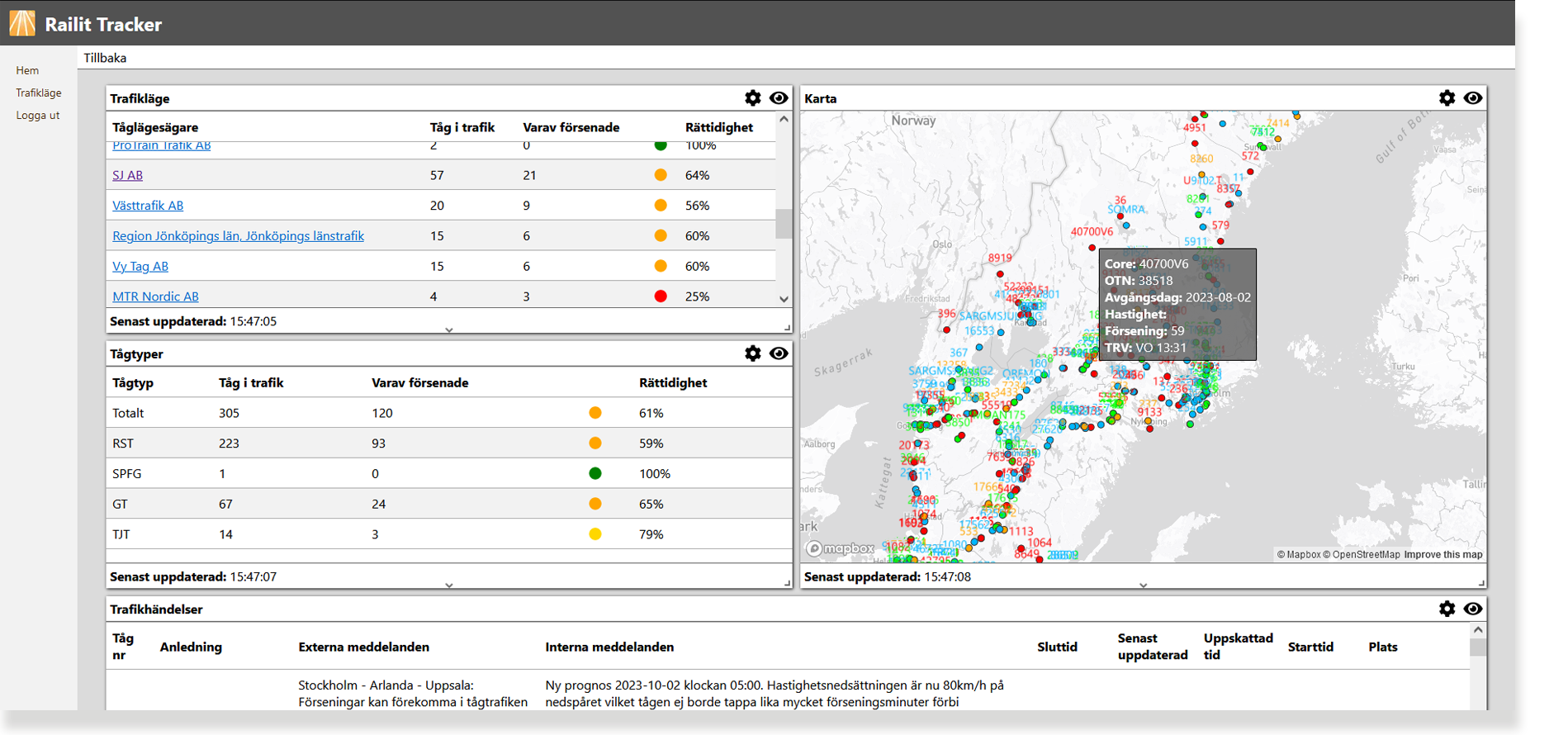Click the 'Senast uppdaterad' column header in Trafikhändelser
Image resolution: width=1568 pixels, height=735 pixels.
[1153, 647]
